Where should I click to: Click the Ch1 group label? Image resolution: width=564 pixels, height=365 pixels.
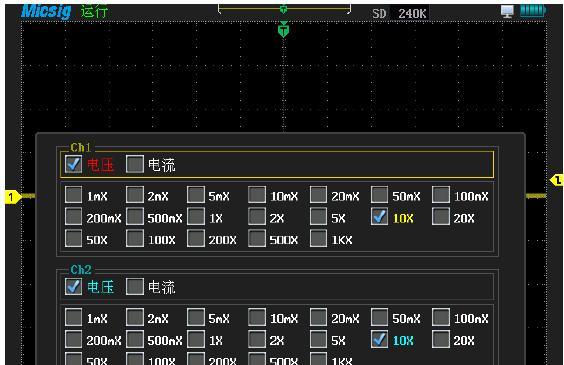point(81,147)
